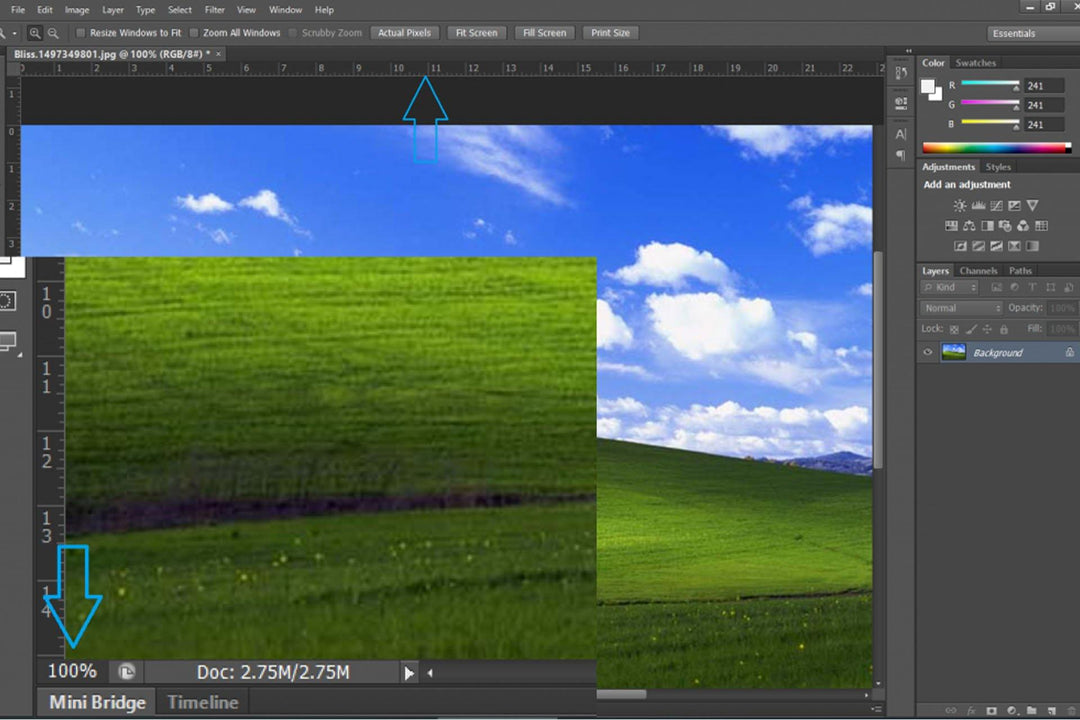Image resolution: width=1080 pixels, height=720 pixels.
Task: Toggle lock image pixels brush icon
Action: [970, 329]
